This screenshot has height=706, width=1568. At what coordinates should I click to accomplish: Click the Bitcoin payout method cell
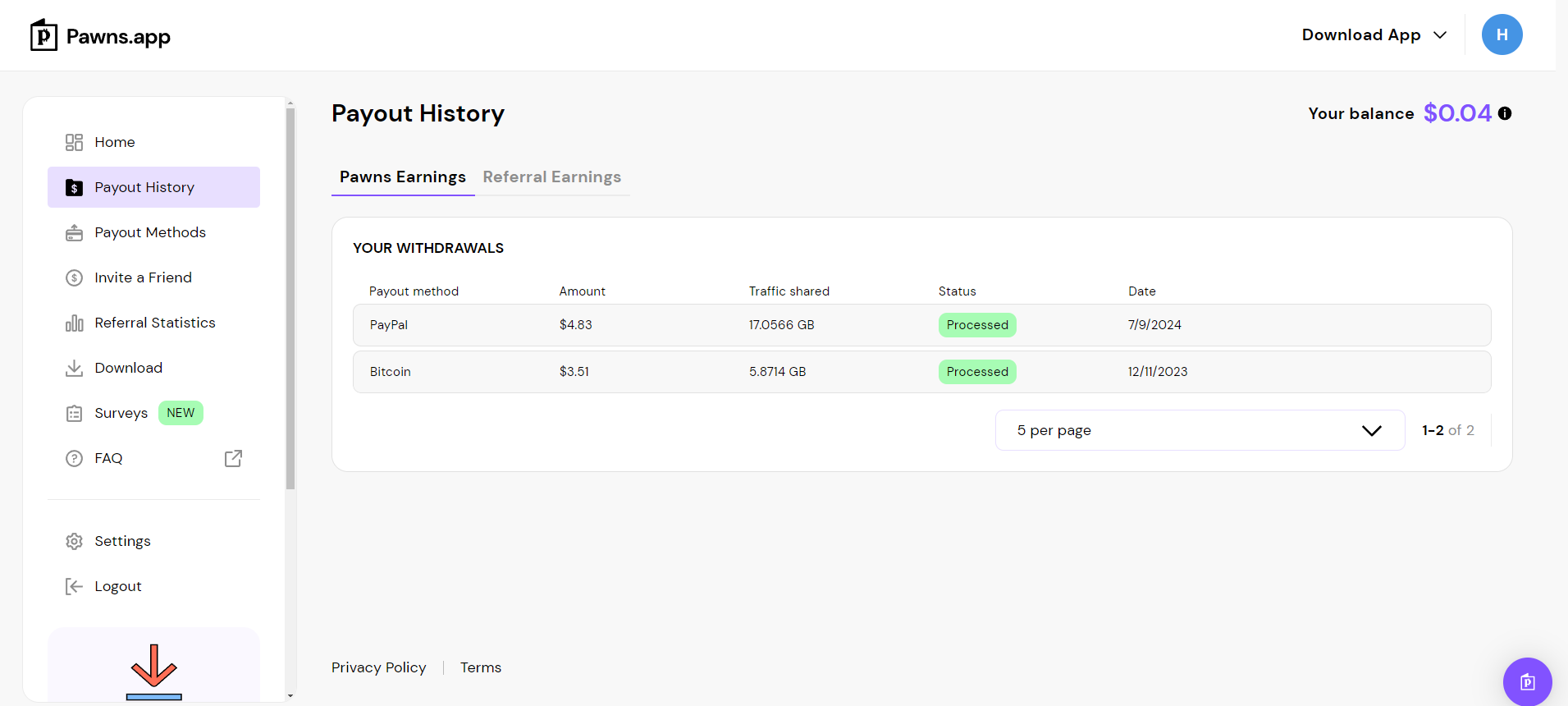[x=391, y=372]
